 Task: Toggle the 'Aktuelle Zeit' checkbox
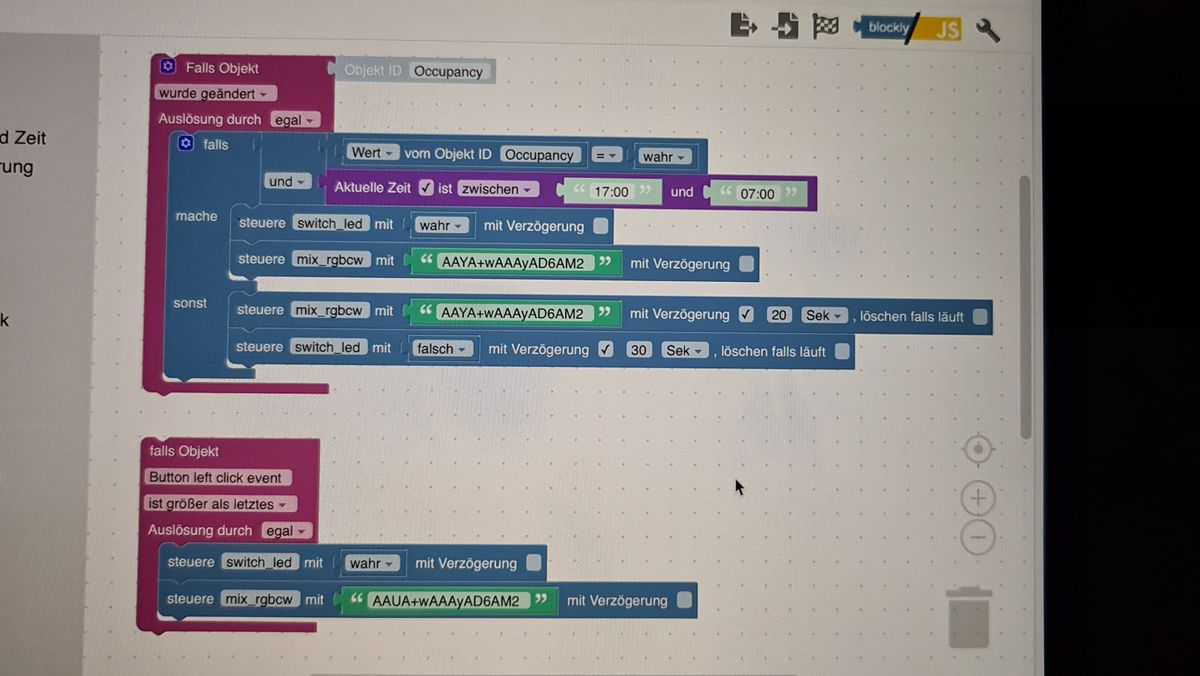click(426, 187)
